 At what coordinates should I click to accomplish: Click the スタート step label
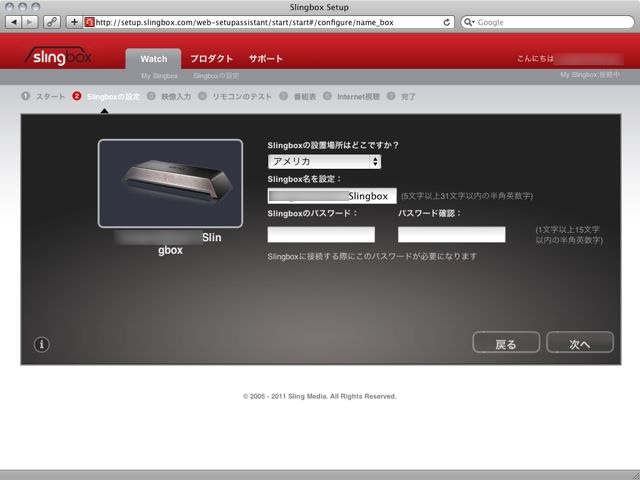(x=50, y=97)
